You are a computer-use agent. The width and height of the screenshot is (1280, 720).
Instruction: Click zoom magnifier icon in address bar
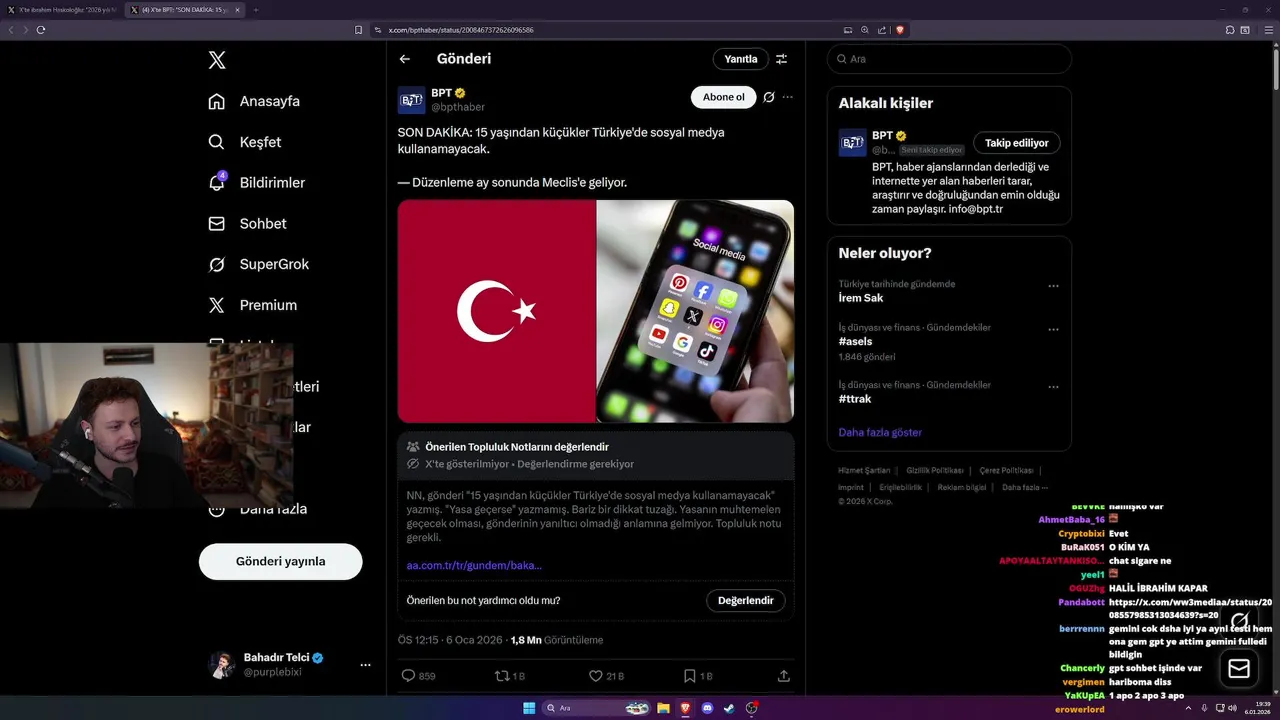[x=865, y=30]
